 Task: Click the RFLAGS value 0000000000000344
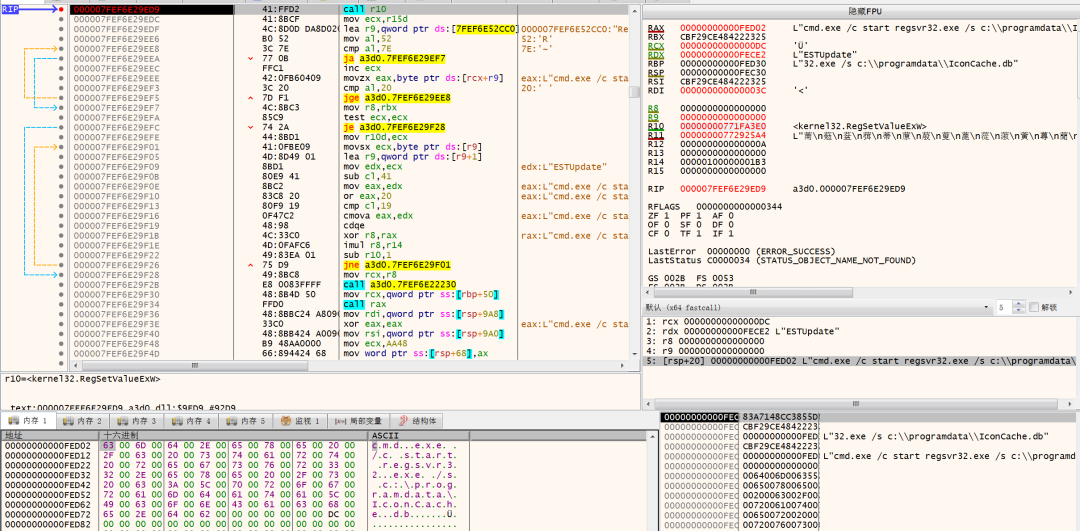(x=740, y=207)
